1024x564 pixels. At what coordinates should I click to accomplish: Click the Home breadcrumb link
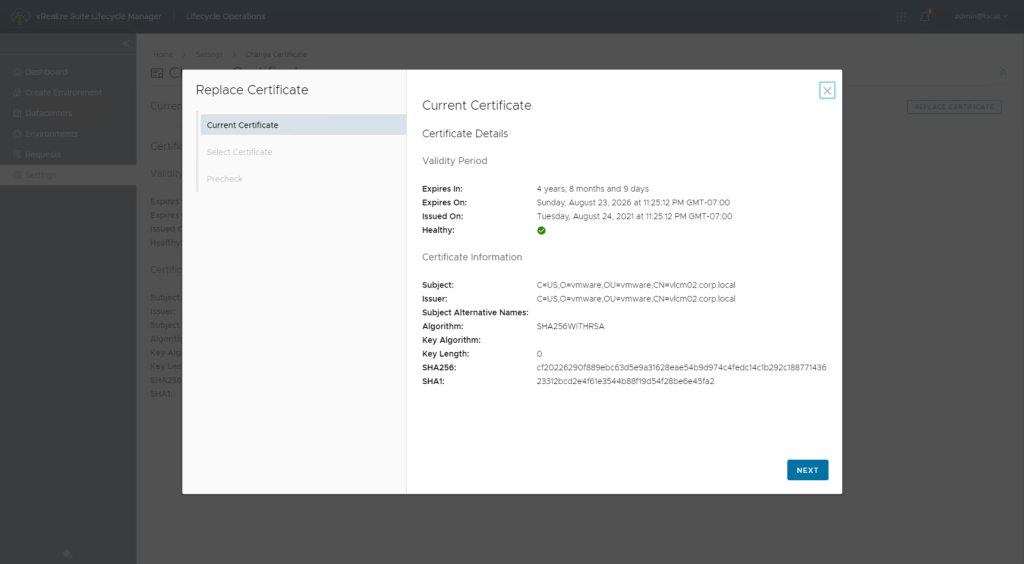(x=163, y=54)
